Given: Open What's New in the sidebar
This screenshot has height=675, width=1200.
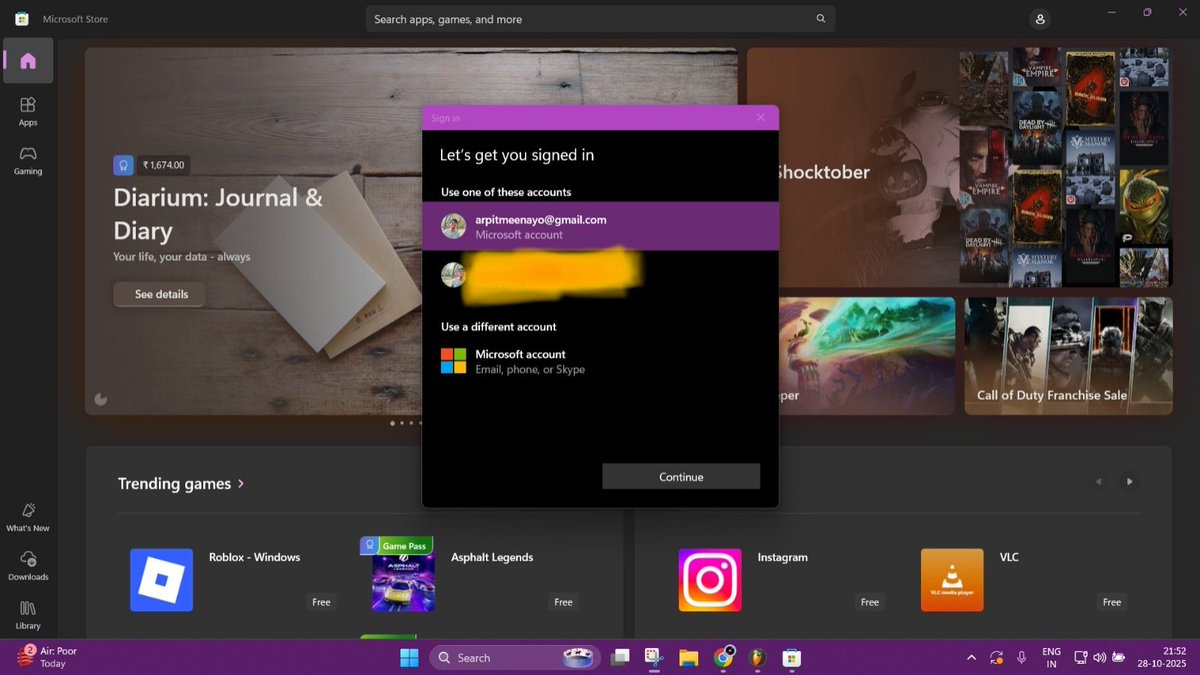Looking at the screenshot, I should 28,517.
